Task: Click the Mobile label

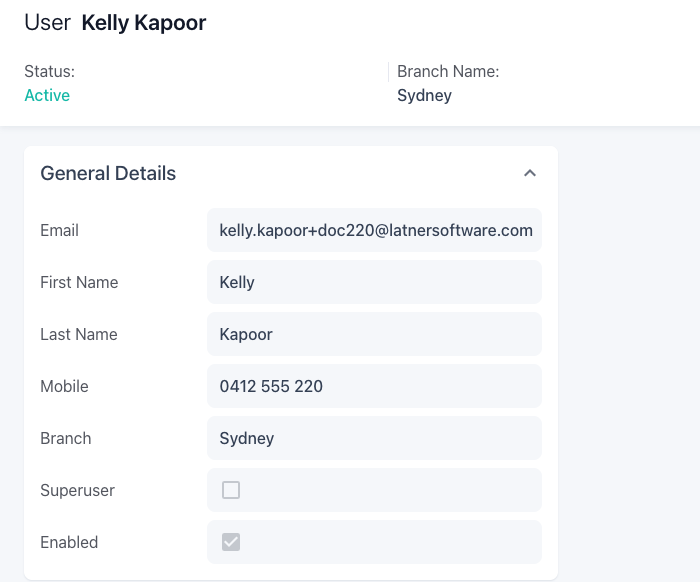Action: pos(64,387)
